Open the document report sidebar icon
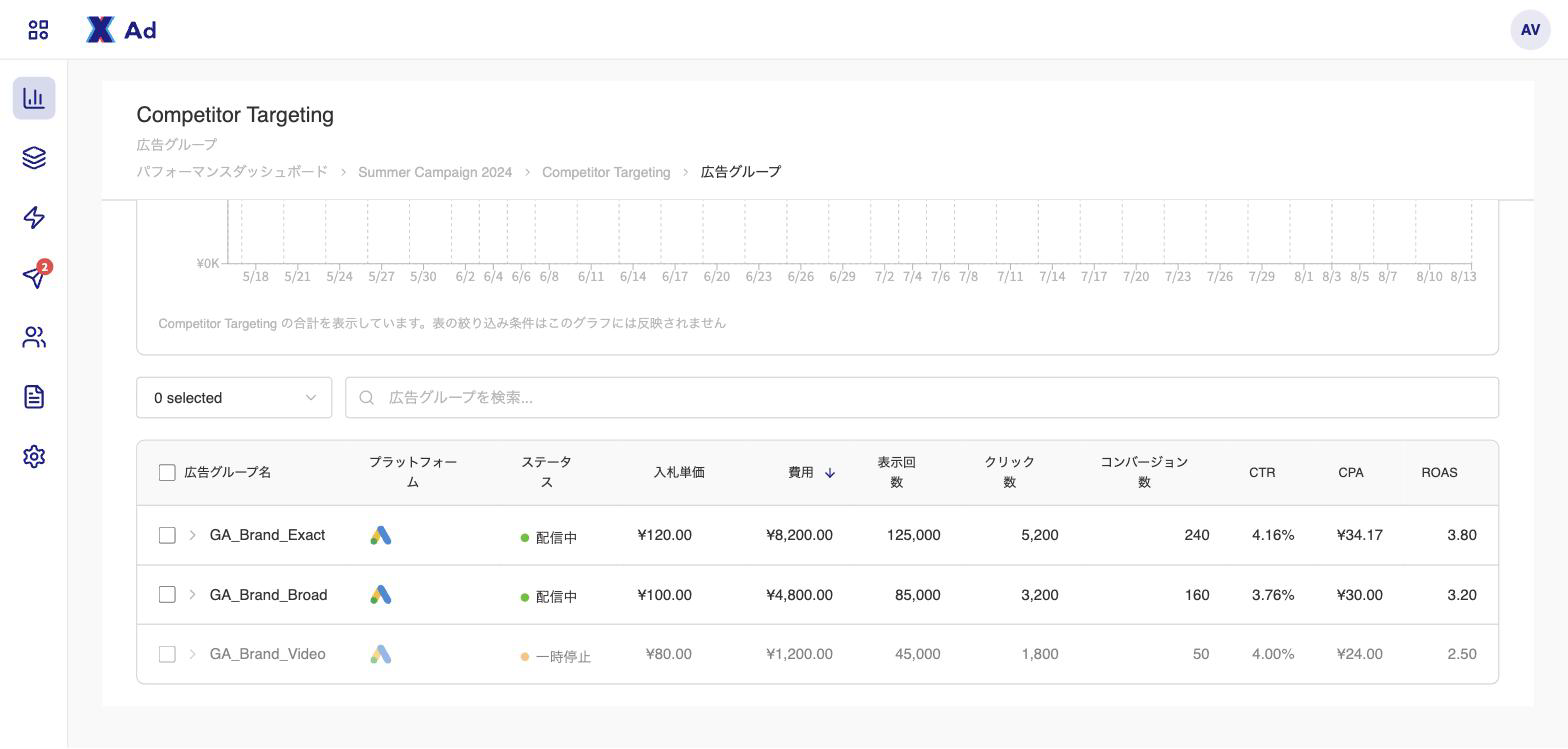The height and width of the screenshot is (749, 1568). [x=34, y=397]
